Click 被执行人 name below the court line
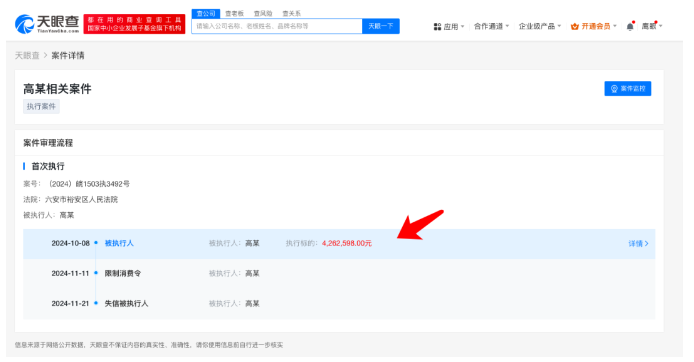 [x=67, y=215]
